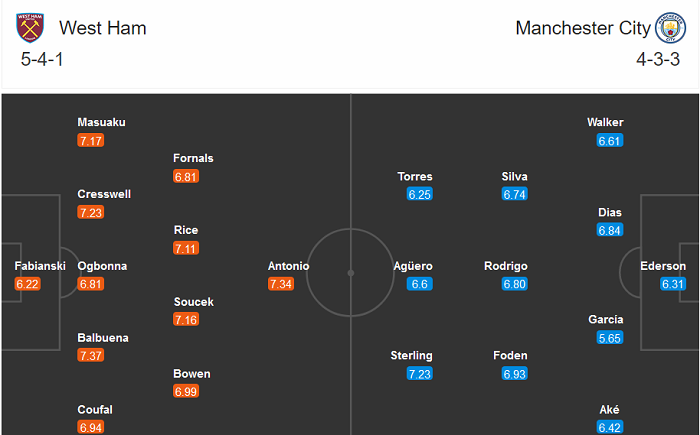Click Garcia's 5.65 rating badge

pos(610,338)
